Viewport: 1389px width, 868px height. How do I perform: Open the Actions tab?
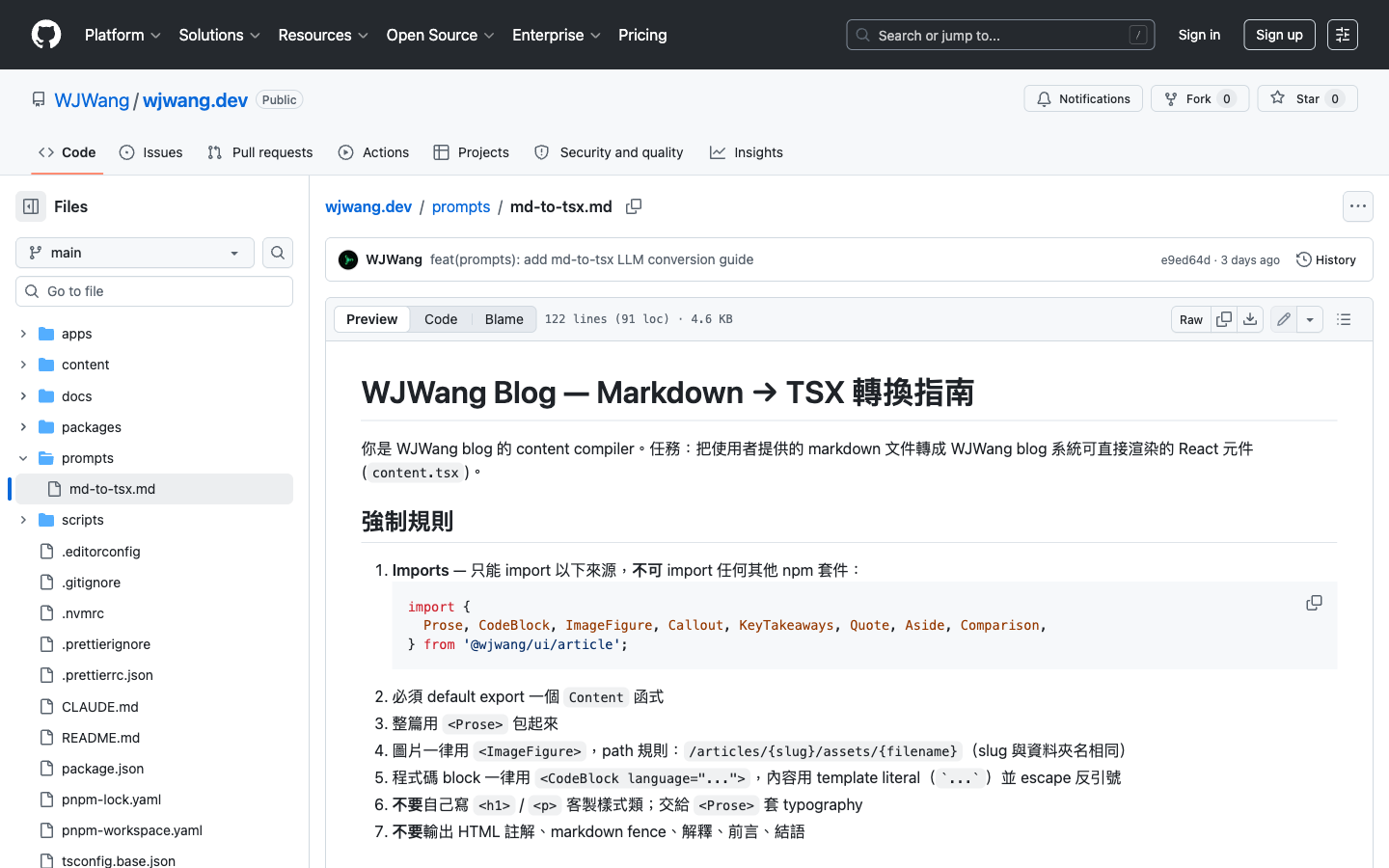pos(374,152)
